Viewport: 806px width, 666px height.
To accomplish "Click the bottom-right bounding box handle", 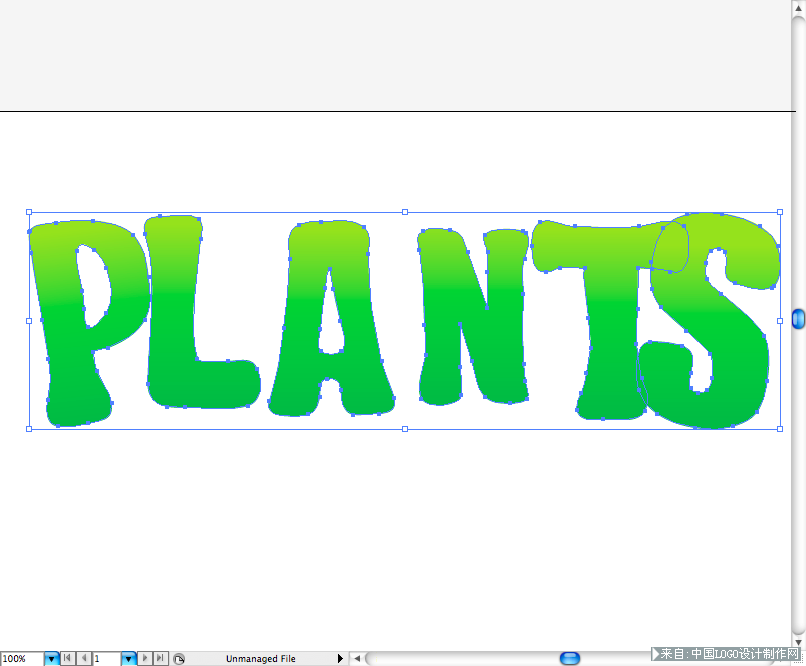I will 780,429.
